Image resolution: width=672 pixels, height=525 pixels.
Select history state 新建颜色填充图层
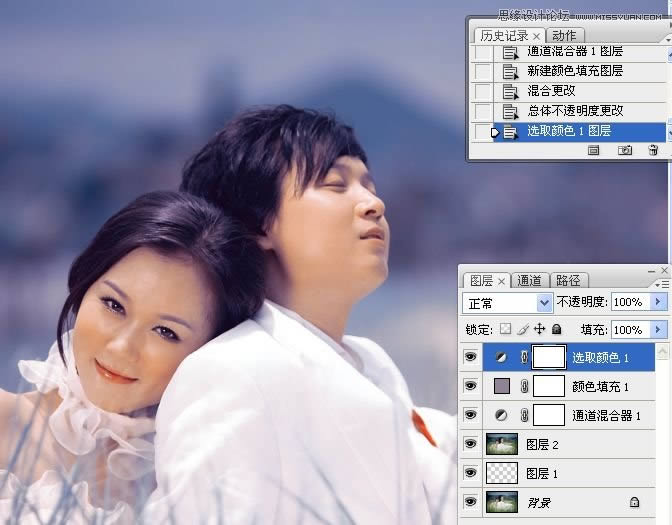575,71
